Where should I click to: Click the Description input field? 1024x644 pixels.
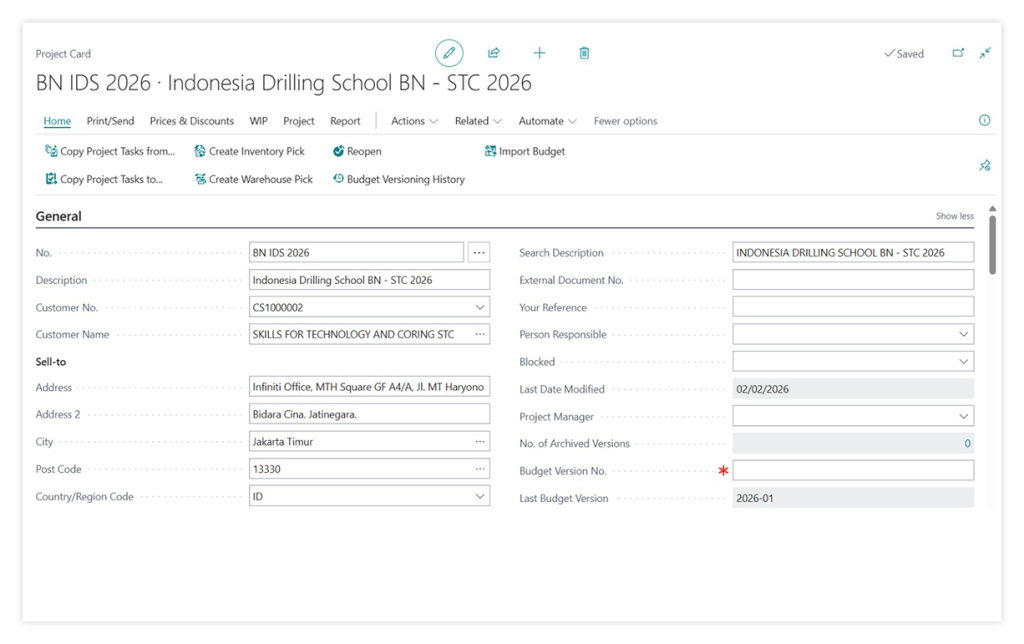point(369,280)
